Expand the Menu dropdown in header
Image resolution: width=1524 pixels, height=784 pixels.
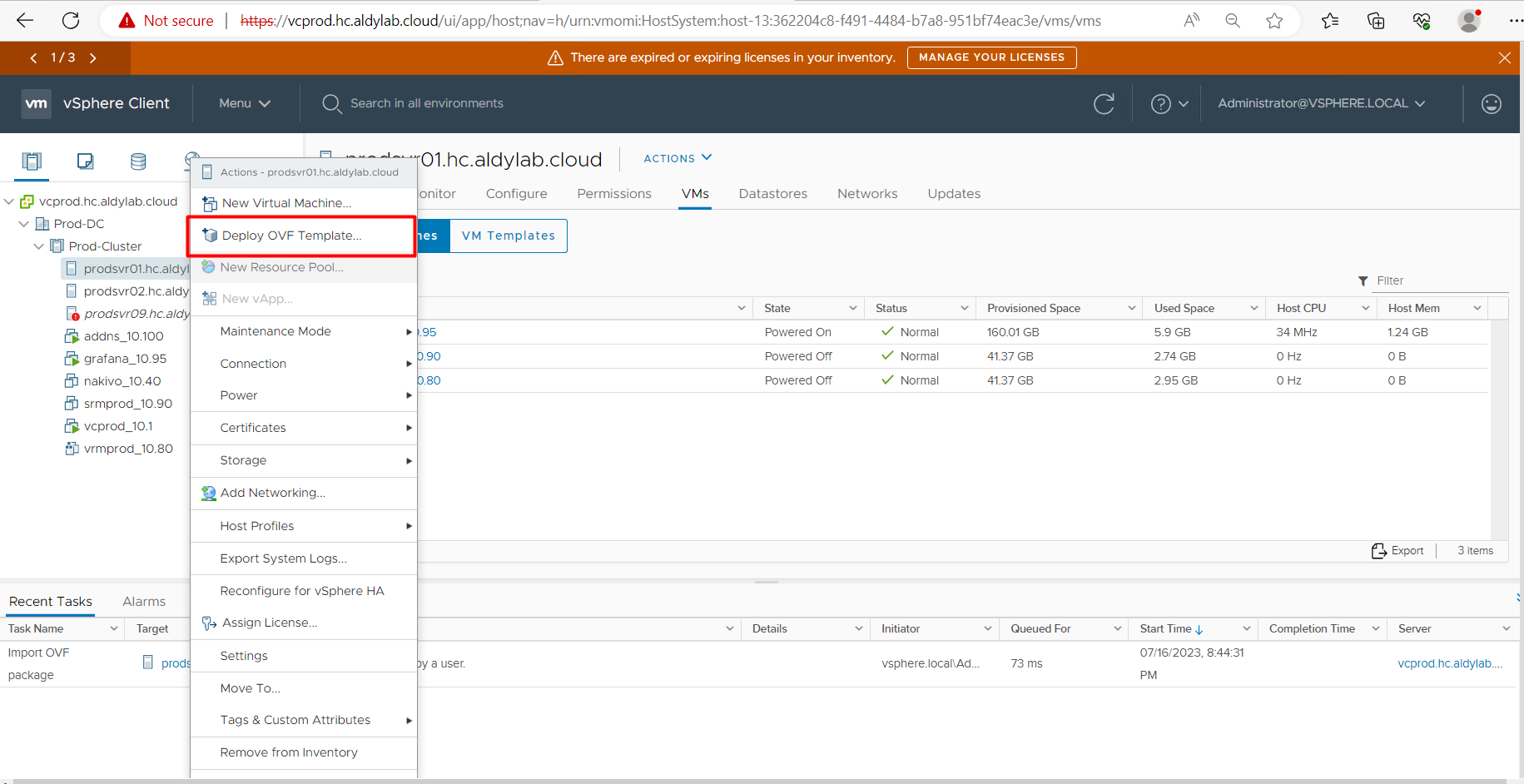tap(245, 104)
